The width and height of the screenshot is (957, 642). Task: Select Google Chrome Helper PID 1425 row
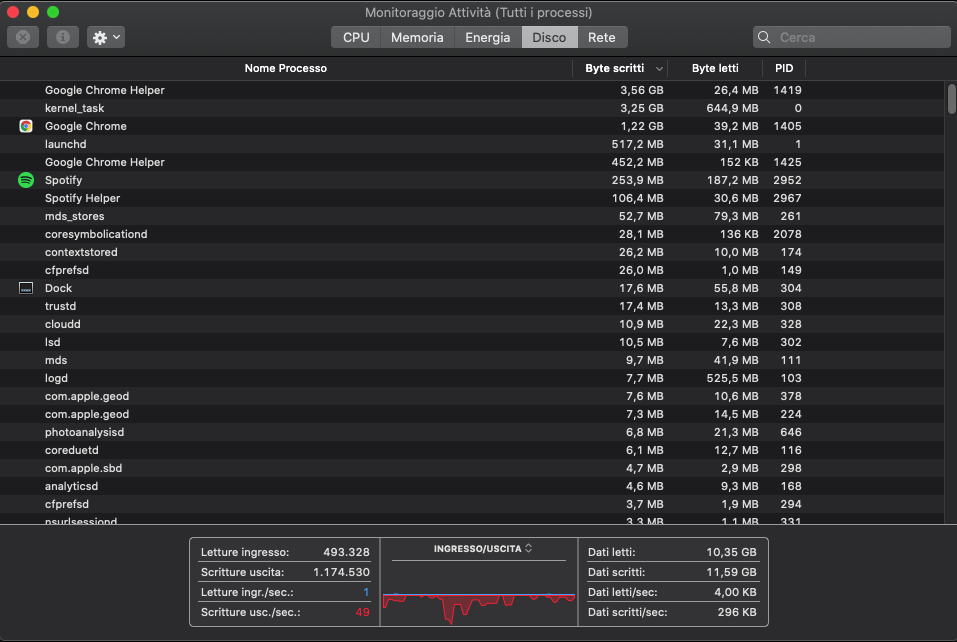(x=472, y=162)
